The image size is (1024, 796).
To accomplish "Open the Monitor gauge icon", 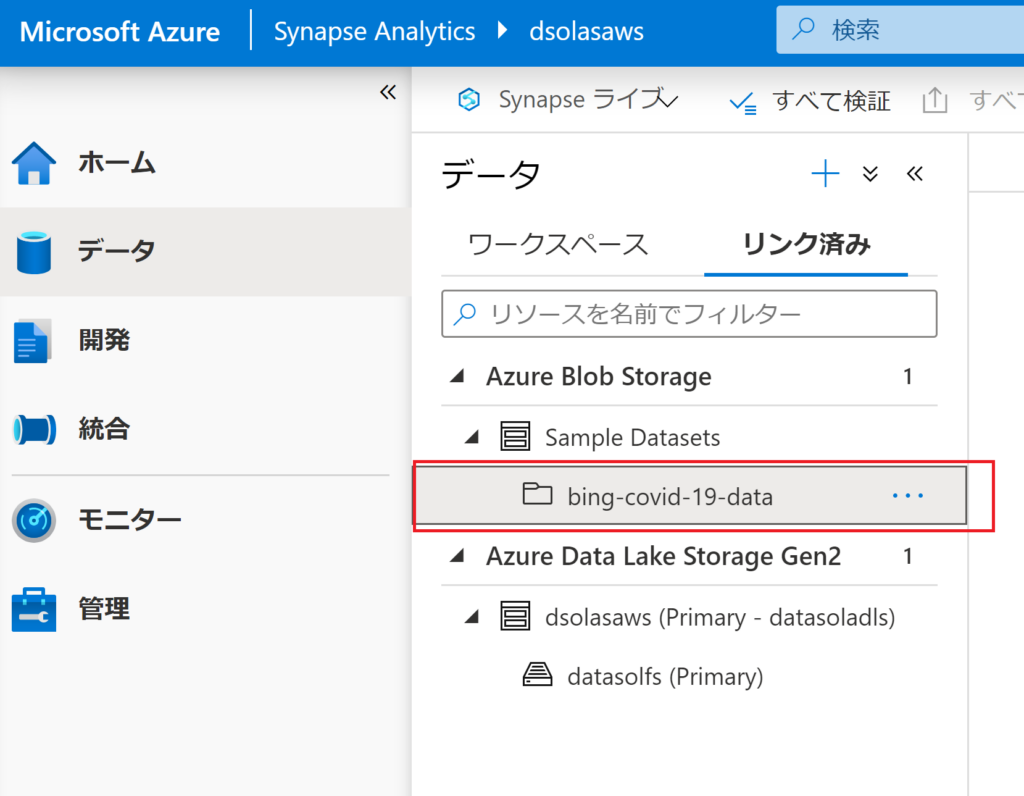I will coord(34,520).
